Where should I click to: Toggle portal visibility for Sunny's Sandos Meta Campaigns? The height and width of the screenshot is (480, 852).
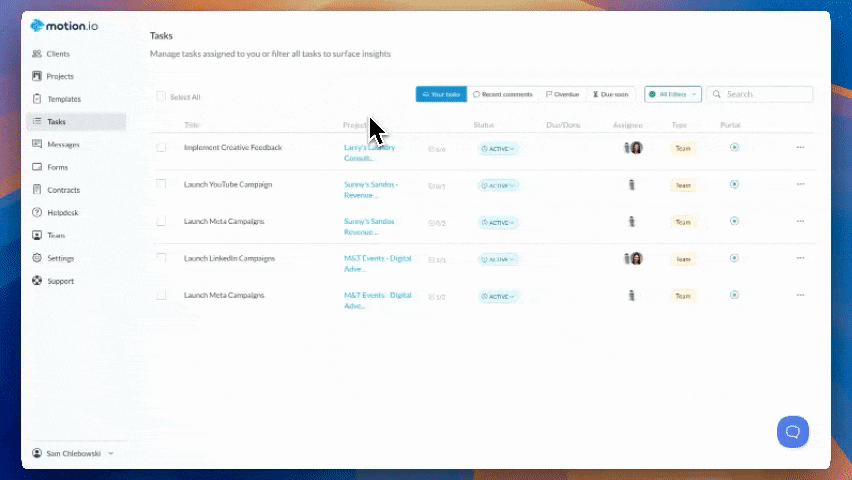pyautogui.click(x=734, y=221)
